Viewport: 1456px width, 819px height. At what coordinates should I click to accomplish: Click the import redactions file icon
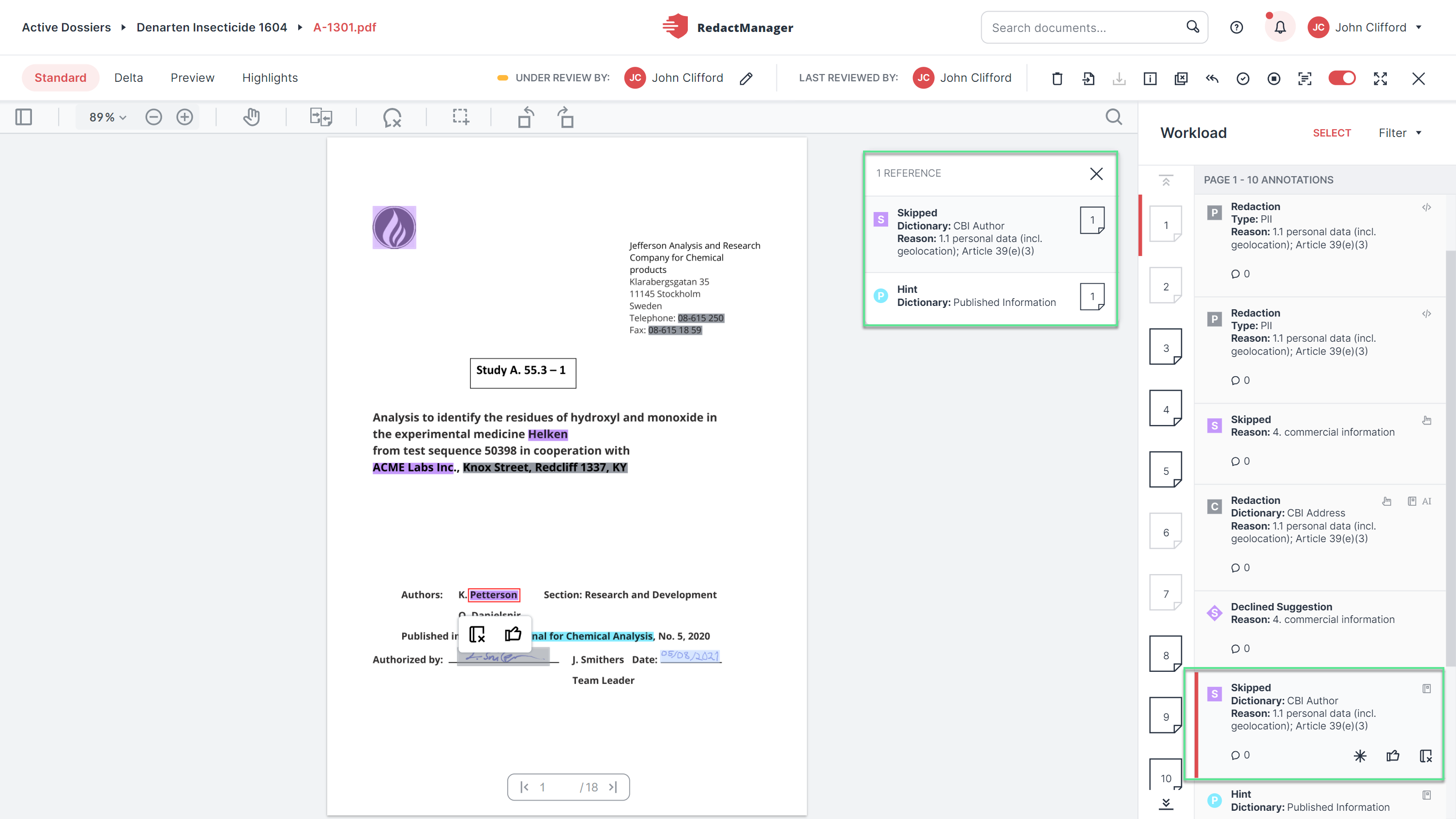1088,78
